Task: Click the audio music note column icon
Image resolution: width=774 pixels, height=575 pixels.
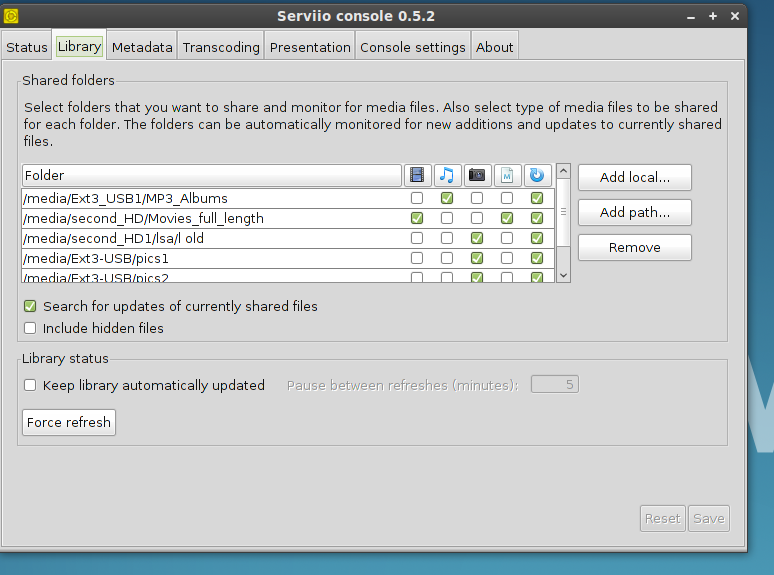Action: (x=447, y=176)
